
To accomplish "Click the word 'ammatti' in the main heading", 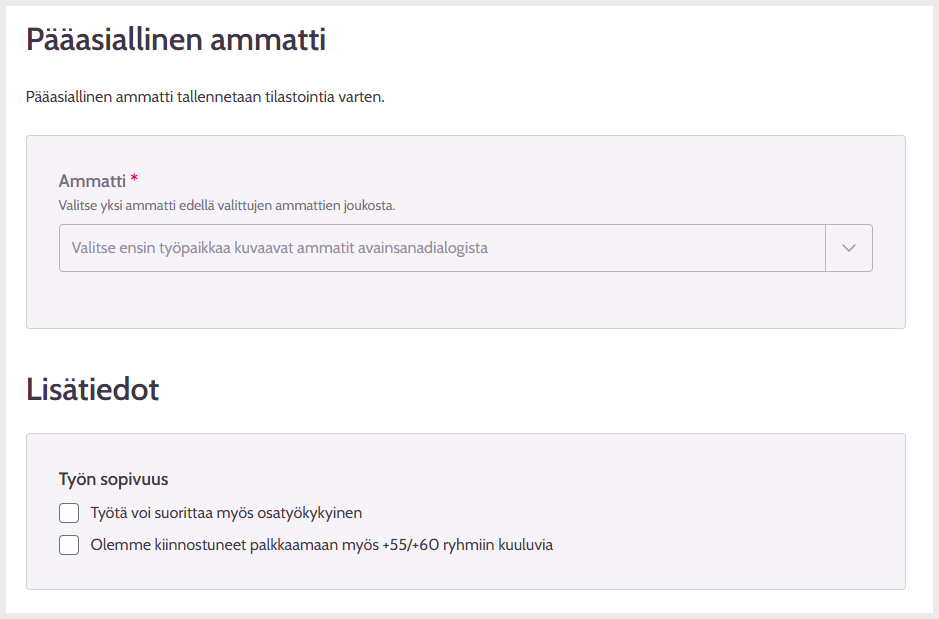I will (268, 40).
